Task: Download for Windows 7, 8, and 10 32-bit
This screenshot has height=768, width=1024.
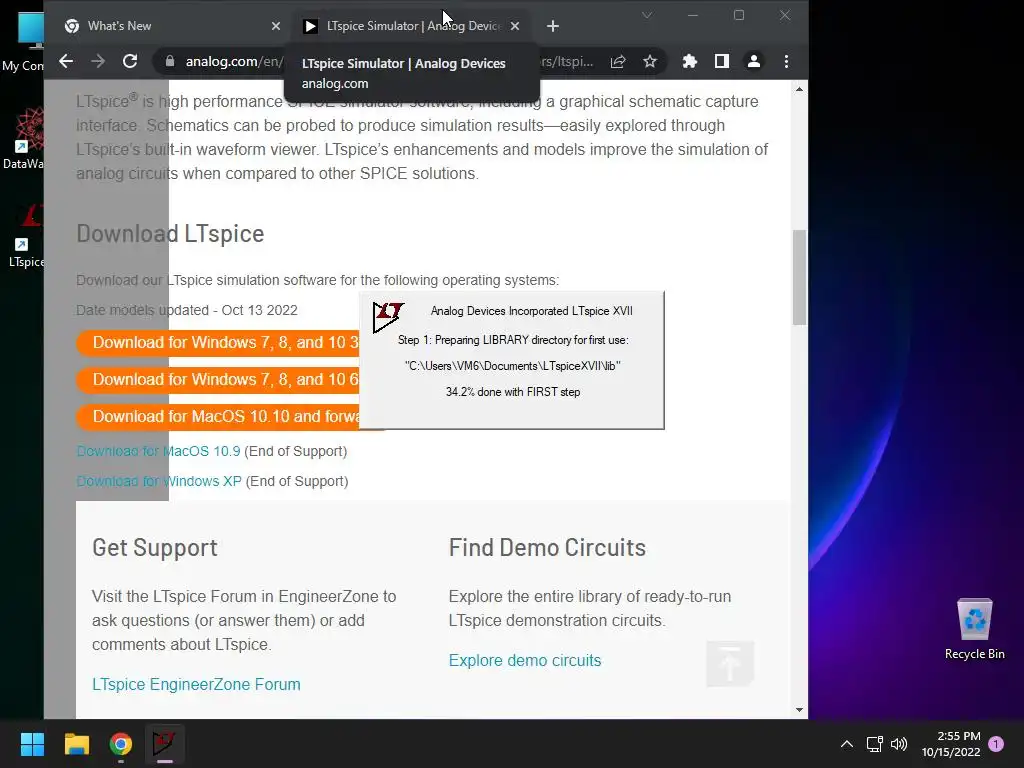Action: pos(218,343)
